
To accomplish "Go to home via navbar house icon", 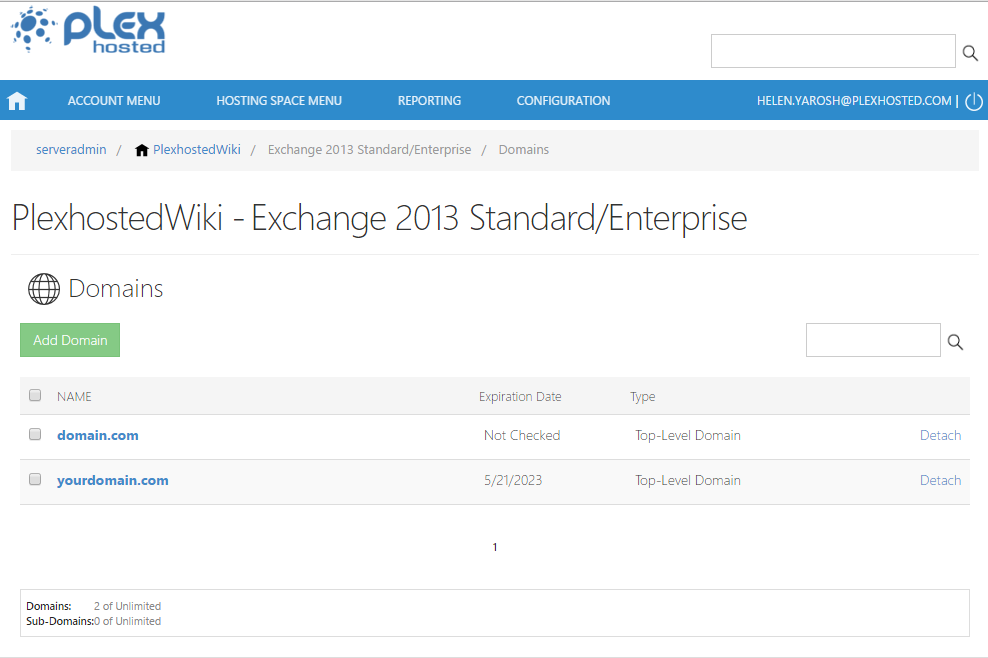I will pyautogui.click(x=17, y=101).
